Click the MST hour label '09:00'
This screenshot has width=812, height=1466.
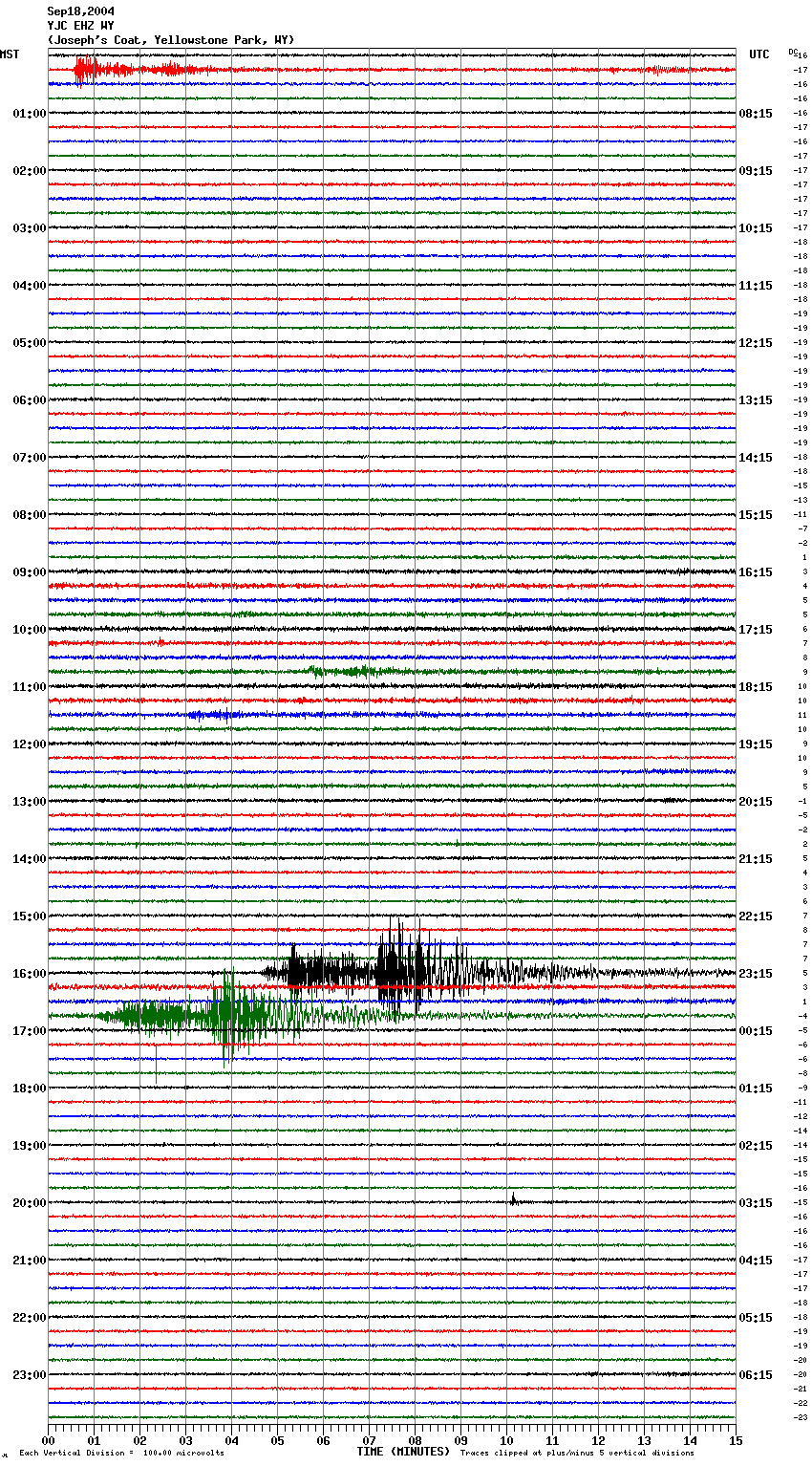(x=29, y=572)
